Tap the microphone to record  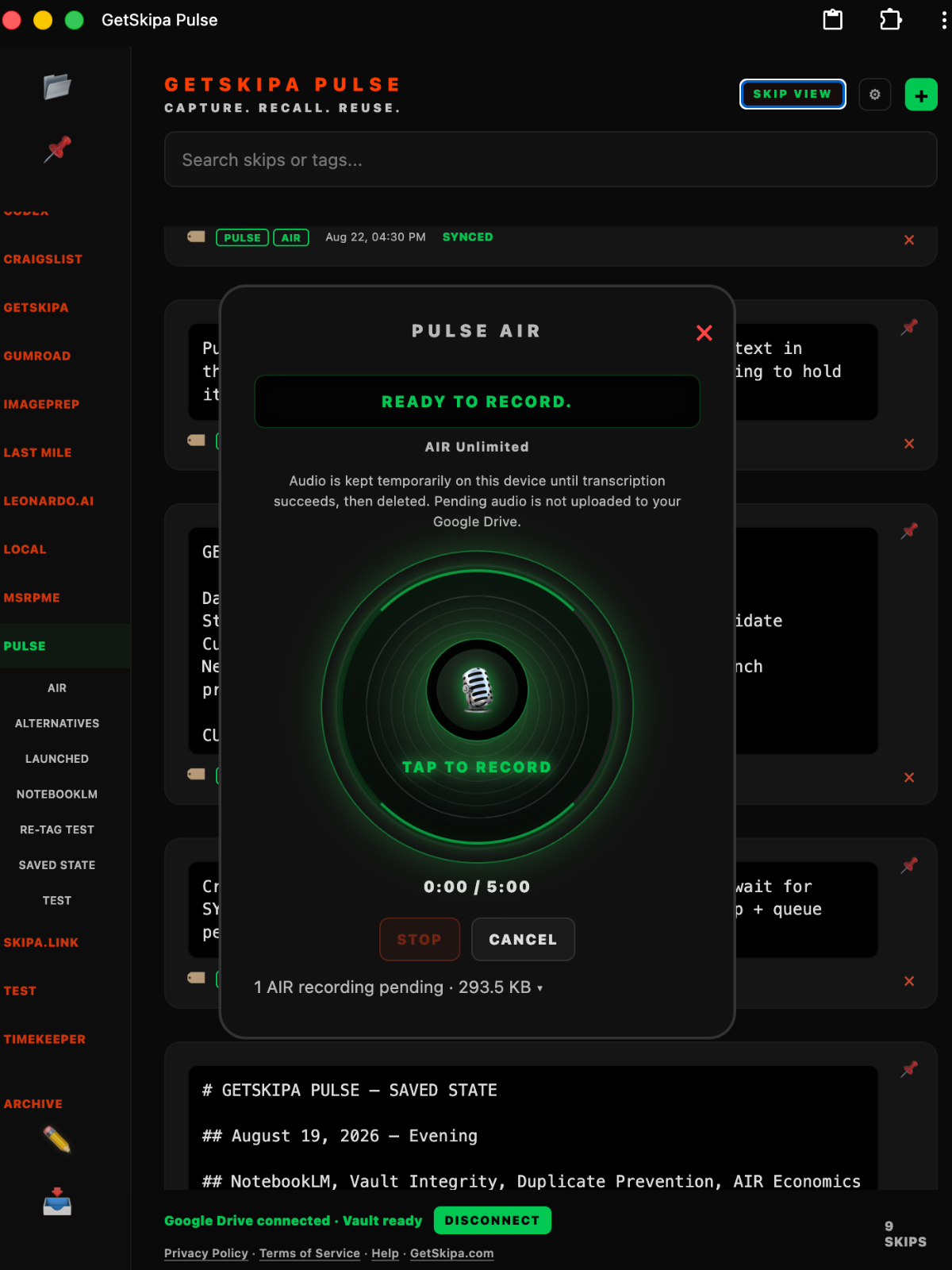pyautogui.click(x=478, y=690)
